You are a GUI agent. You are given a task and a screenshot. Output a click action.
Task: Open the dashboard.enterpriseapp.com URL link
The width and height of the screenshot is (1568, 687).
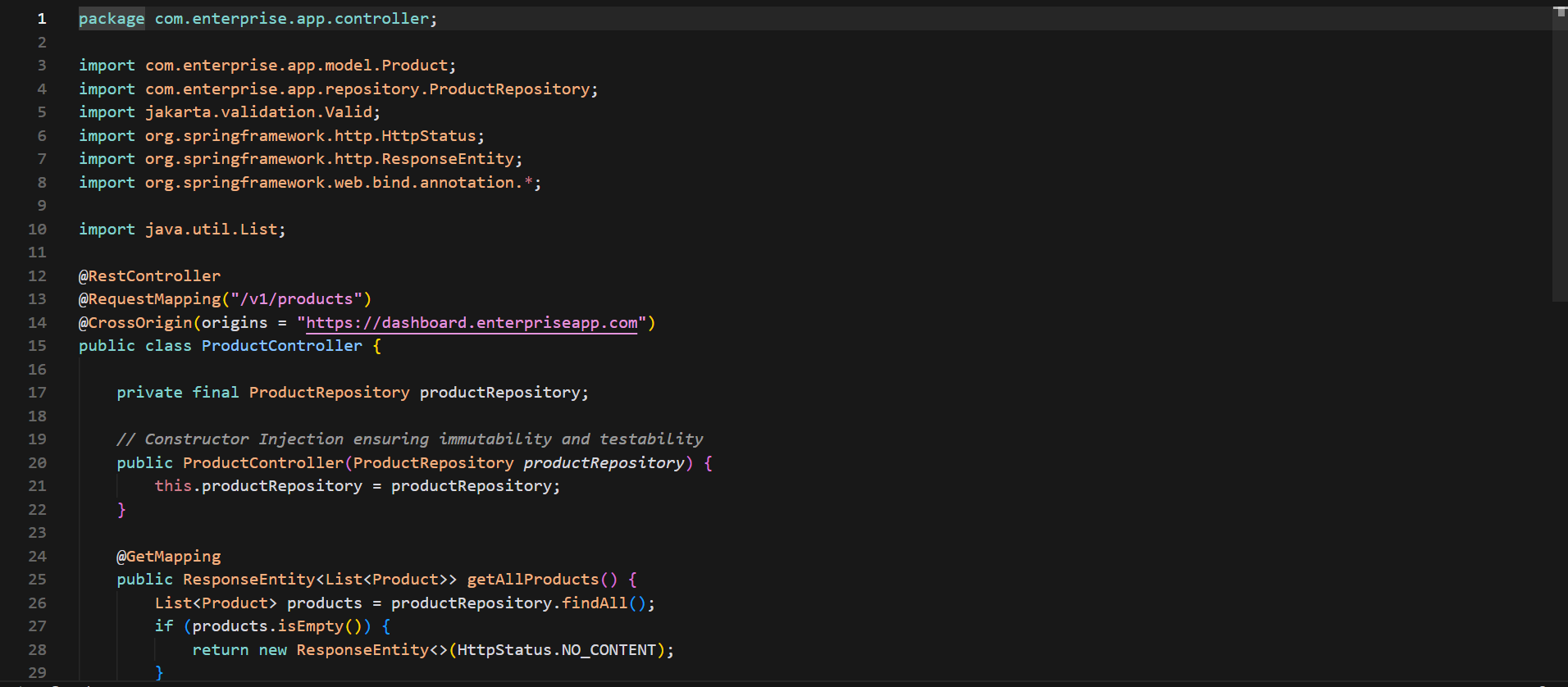(472, 323)
